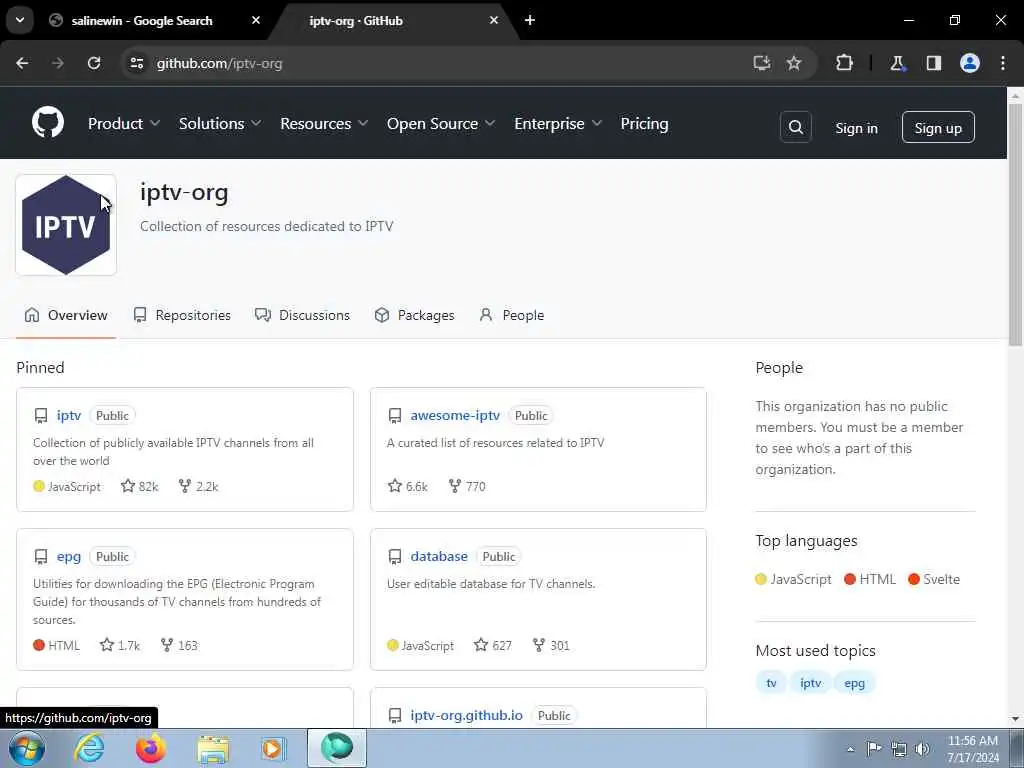Expand the Solutions dropdown menu
The width and height of the screenshot is (1024, 768).
click(220, 123)
